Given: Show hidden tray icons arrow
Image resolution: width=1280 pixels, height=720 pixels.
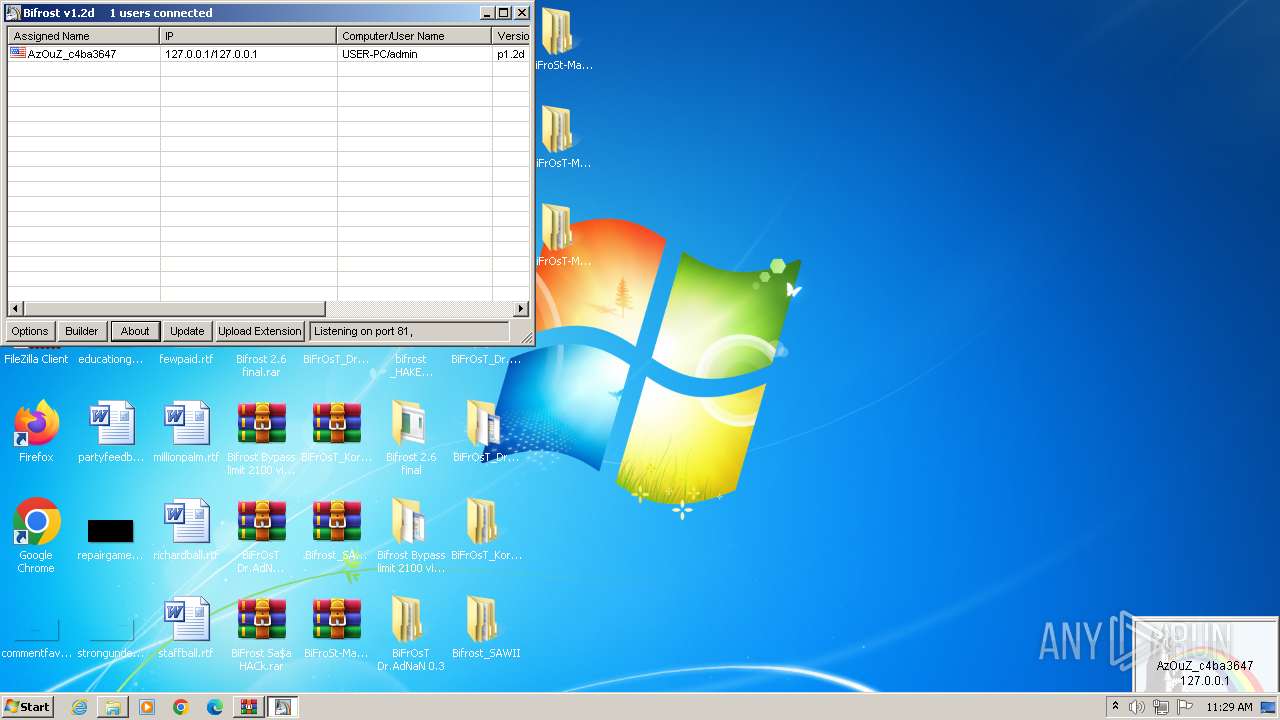Looking at the screenshot, I should (1115, 707).
